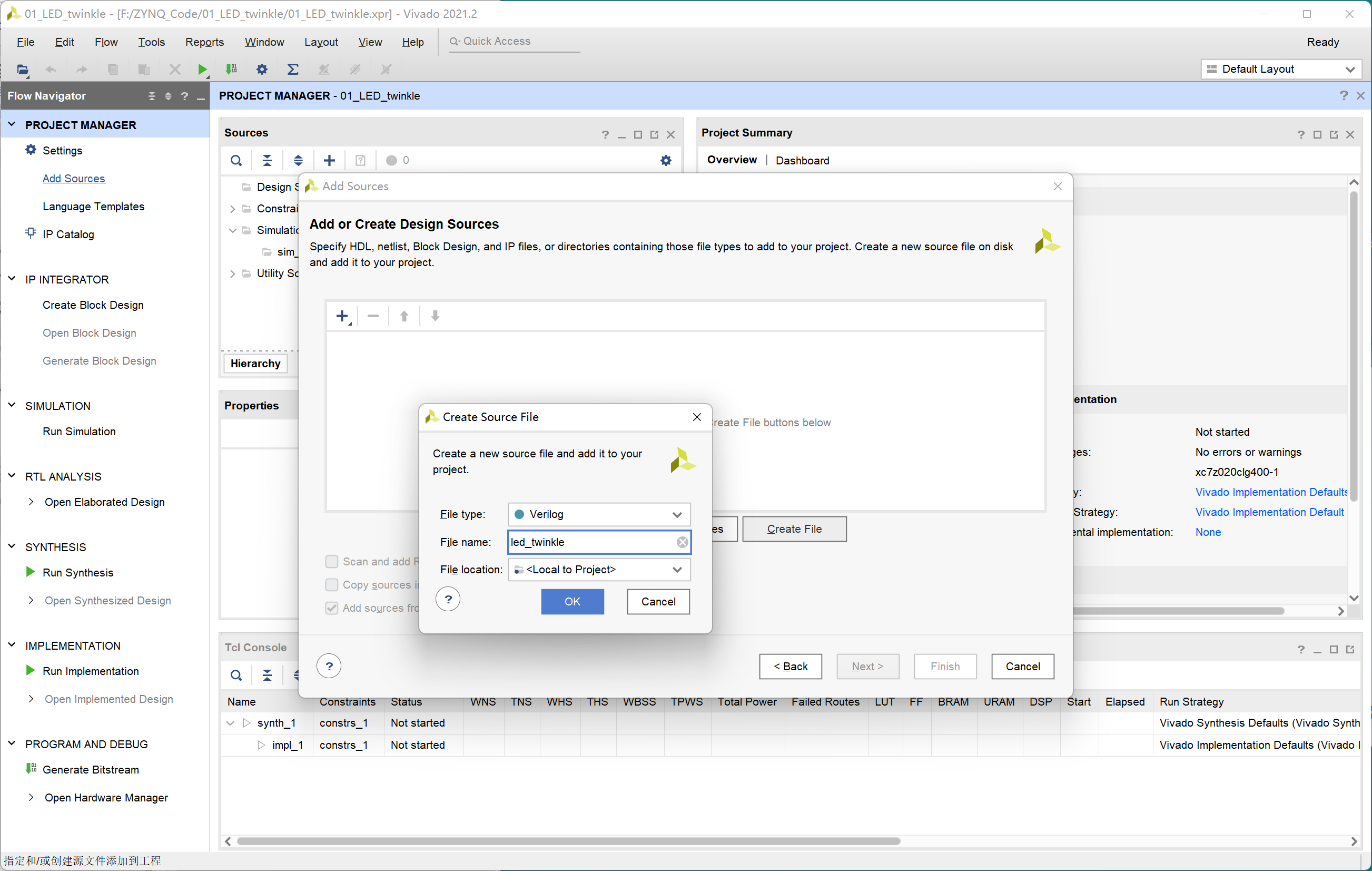
Task: Click Settings gear in Flow Navigator
Action: [31, 150]
